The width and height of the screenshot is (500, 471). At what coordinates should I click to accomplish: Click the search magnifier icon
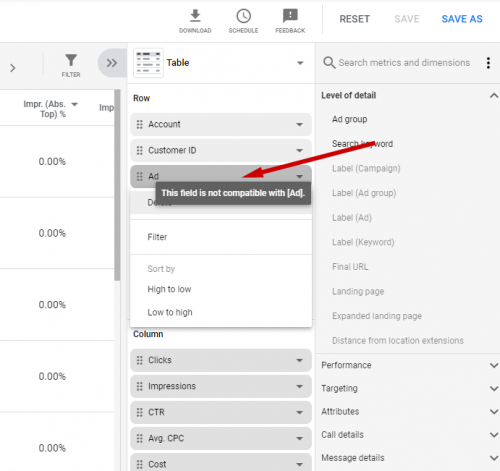coord(329,63)
